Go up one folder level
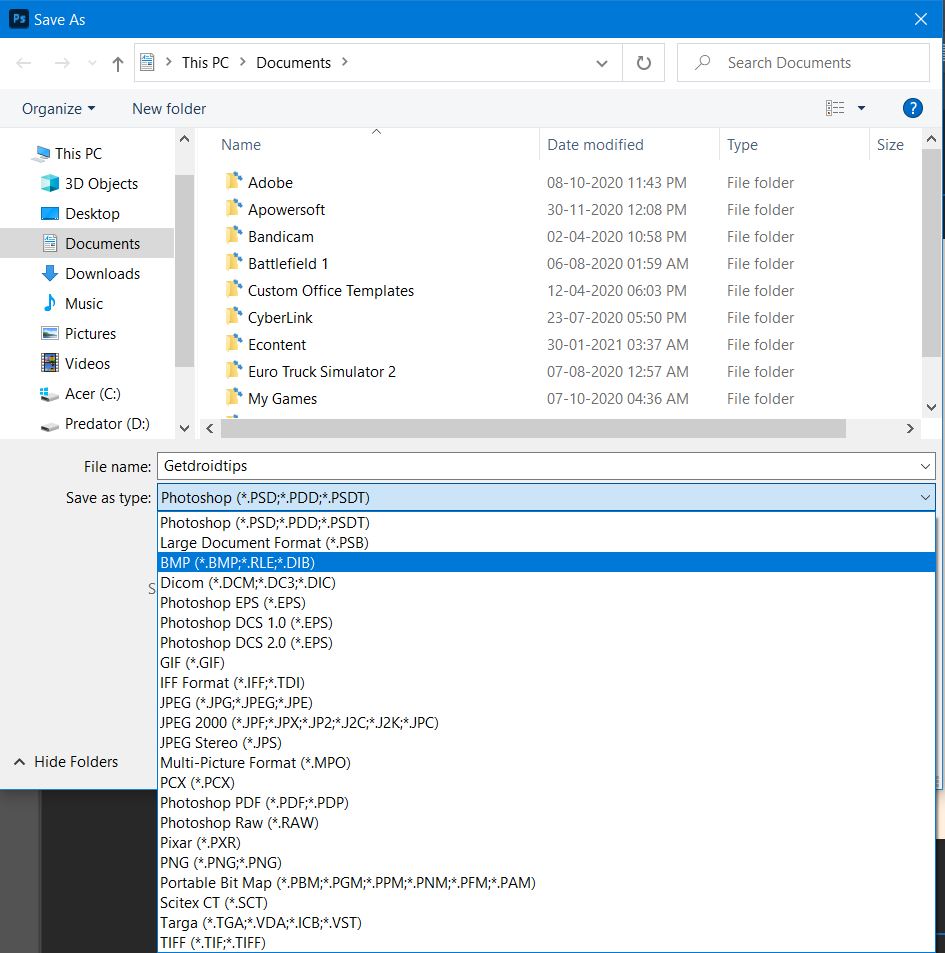Viewport: 945px width, 953px height. [118, 63]
